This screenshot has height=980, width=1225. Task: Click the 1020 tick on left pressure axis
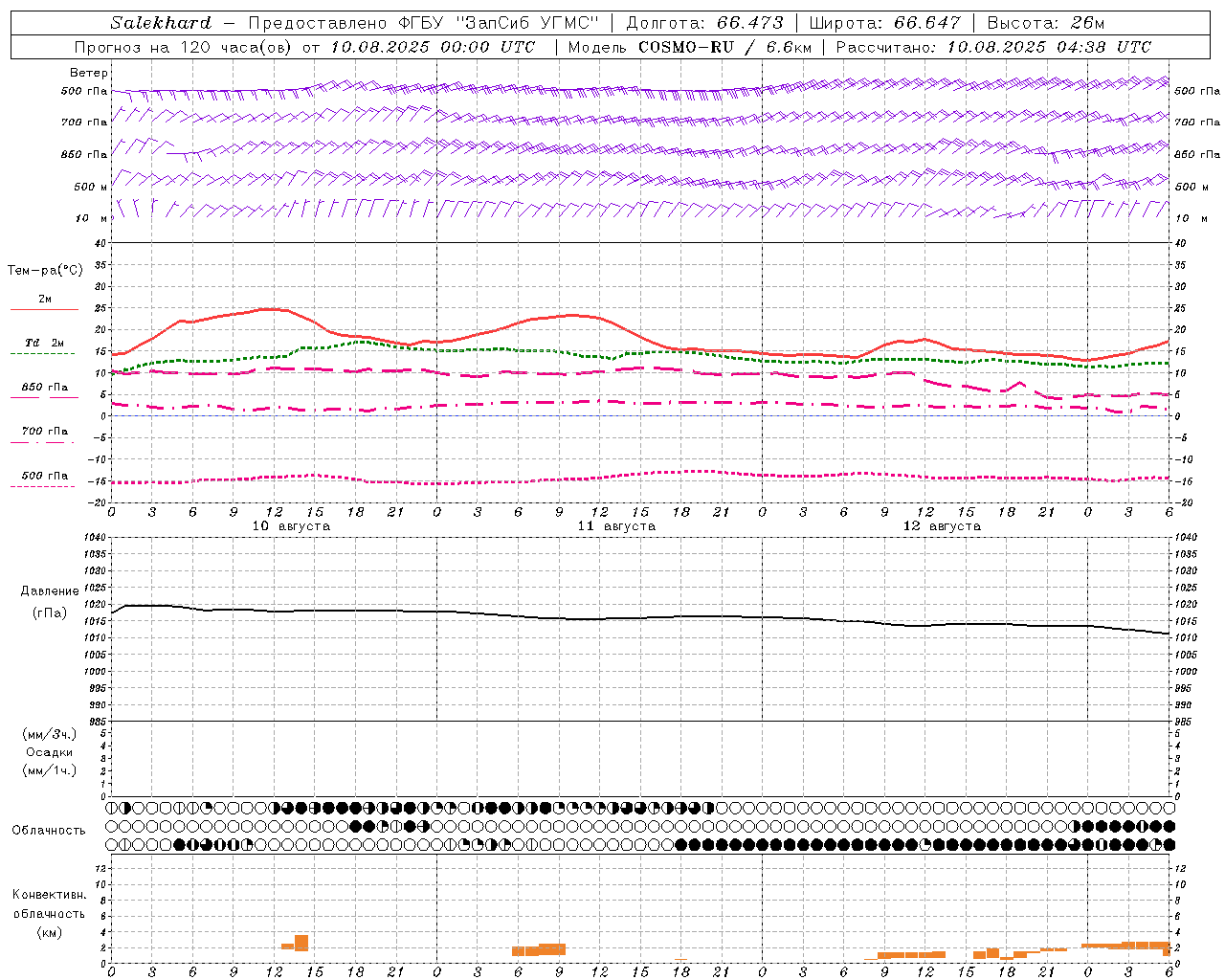click(x=94, y=604)
